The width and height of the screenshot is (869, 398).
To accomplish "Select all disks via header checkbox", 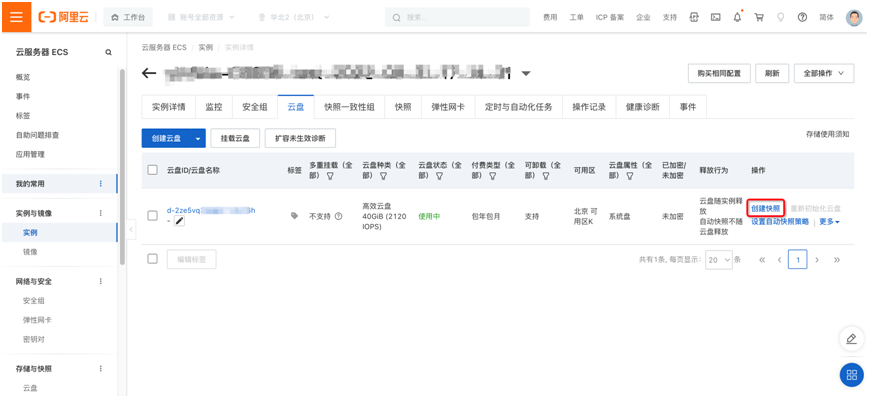I will 152,170.
